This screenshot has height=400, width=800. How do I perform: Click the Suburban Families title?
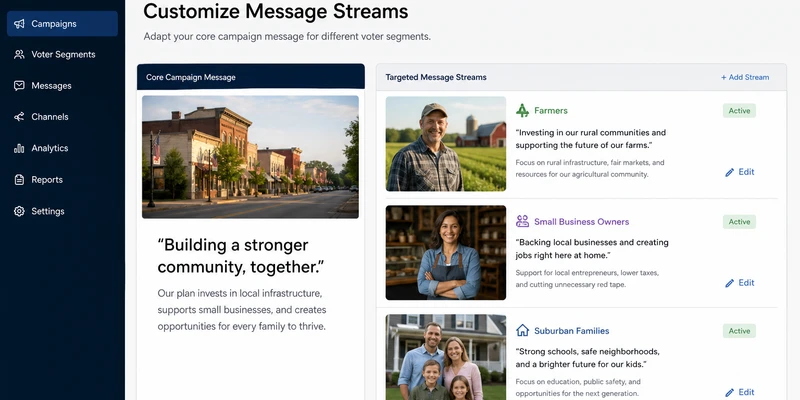coord(571,331)
